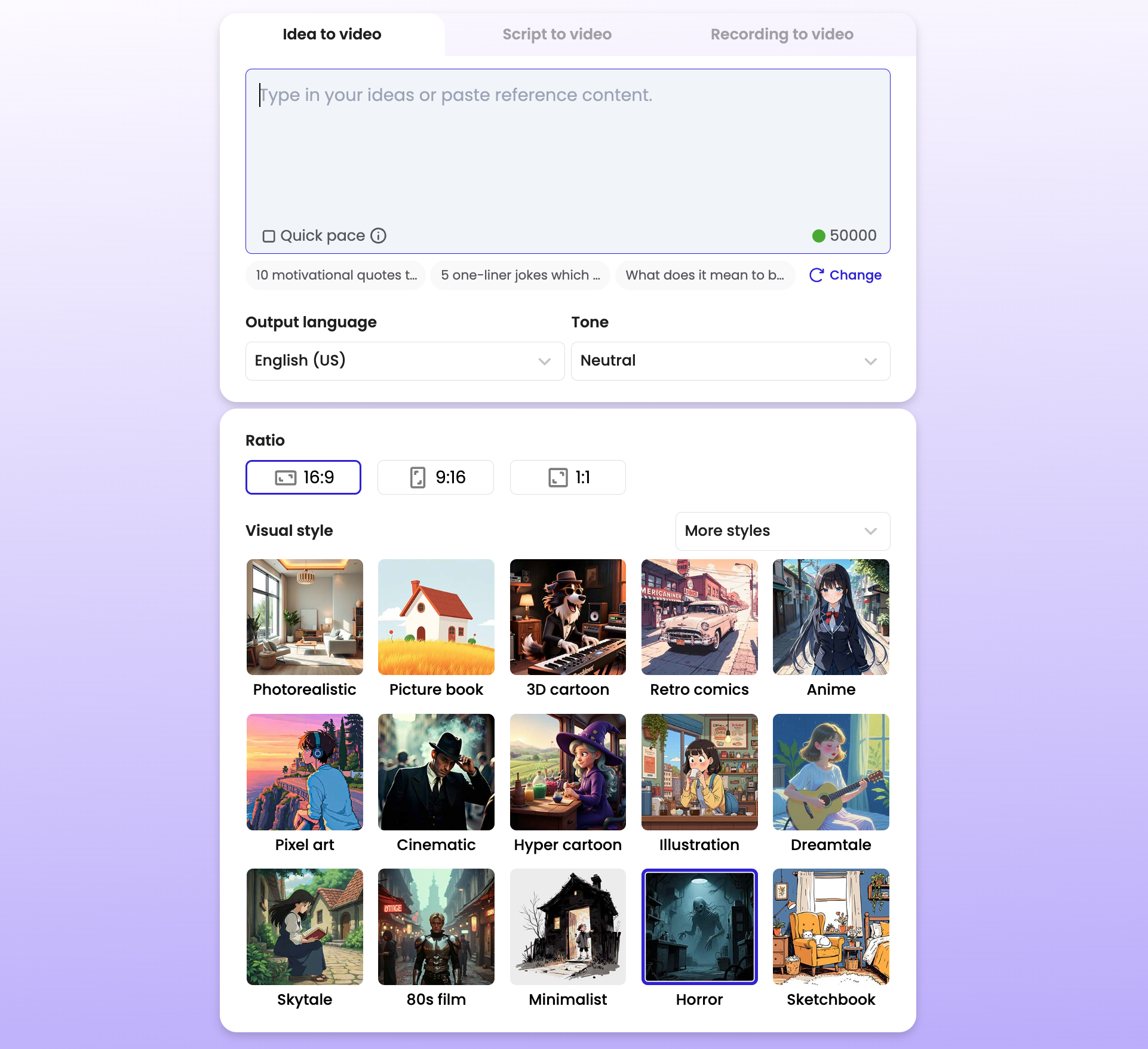Select the 1:1 square ratio
The image size is (1148, 1049).
coord(568,477)
